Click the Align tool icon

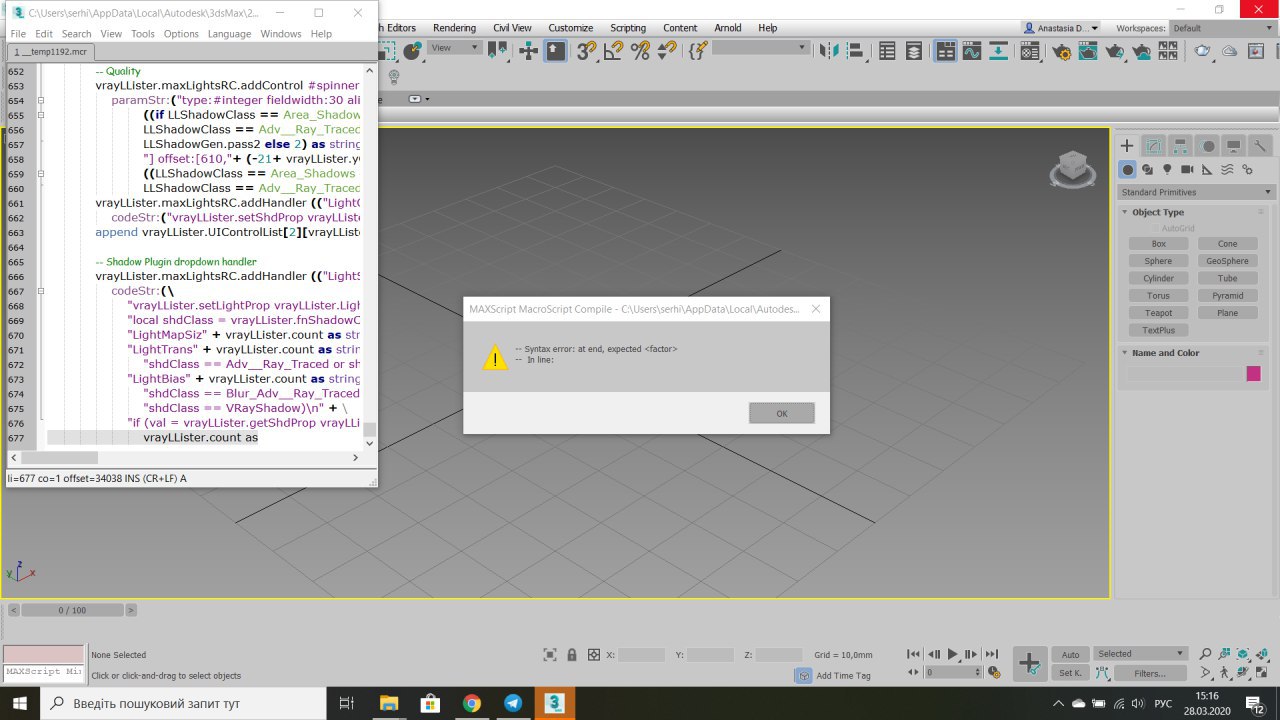click(x=854, y=50)
